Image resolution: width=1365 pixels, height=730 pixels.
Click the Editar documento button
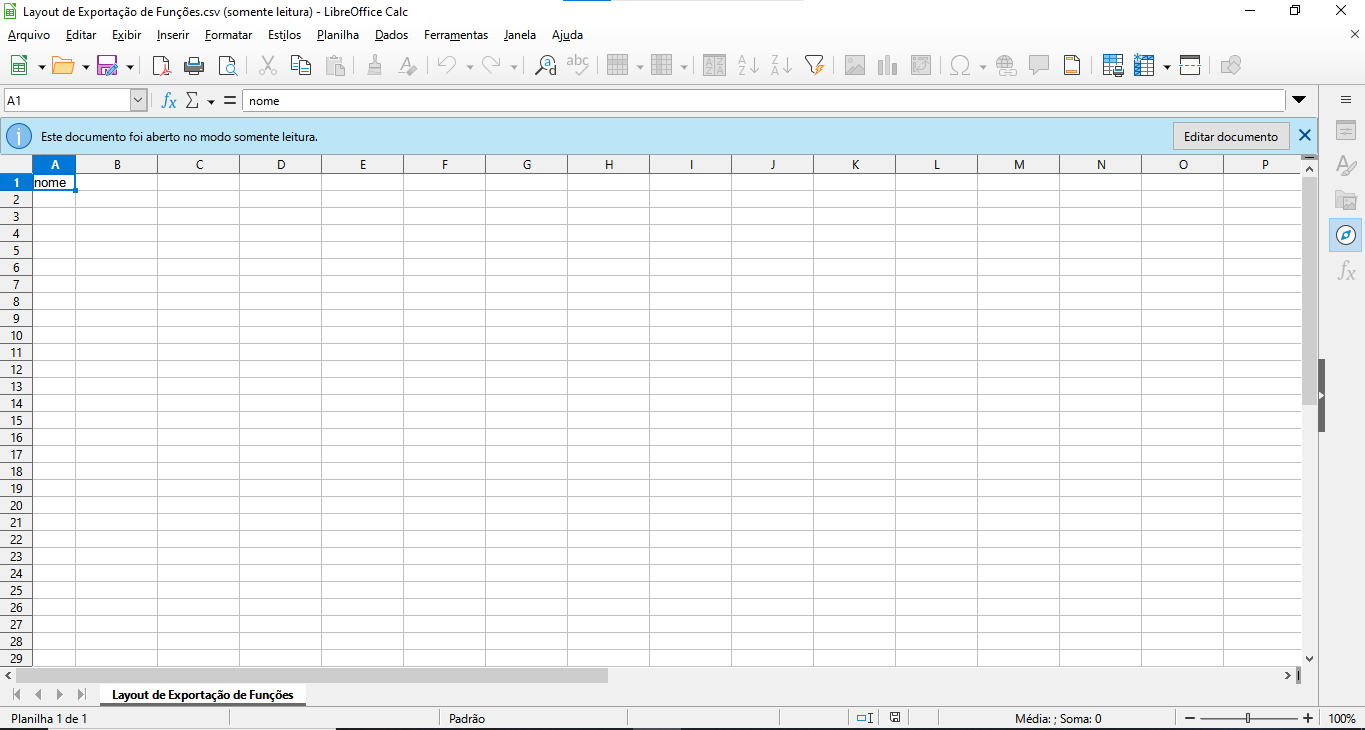(x=1231, y=136)
